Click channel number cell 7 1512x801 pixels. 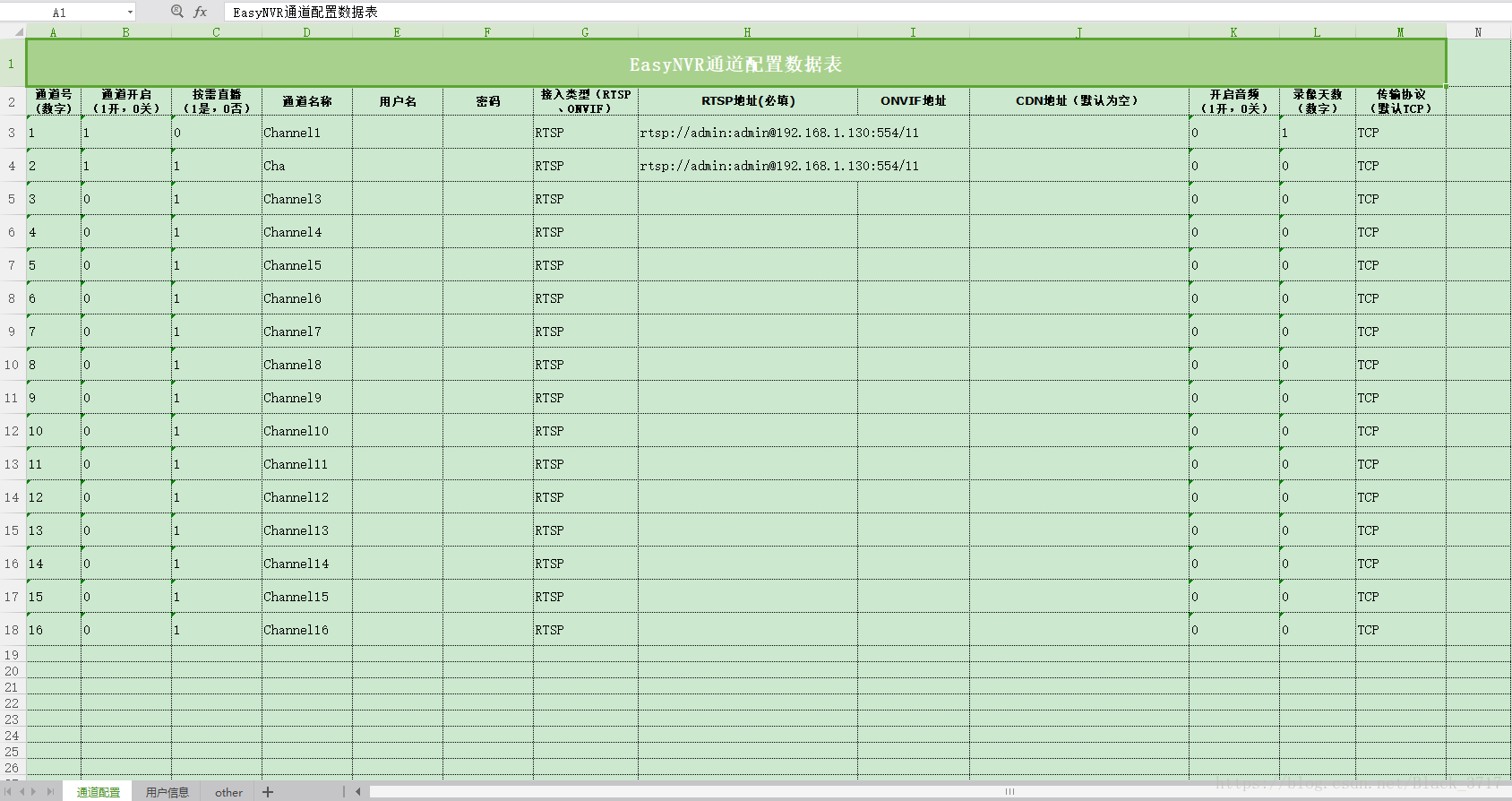click(x=54, y=332)
